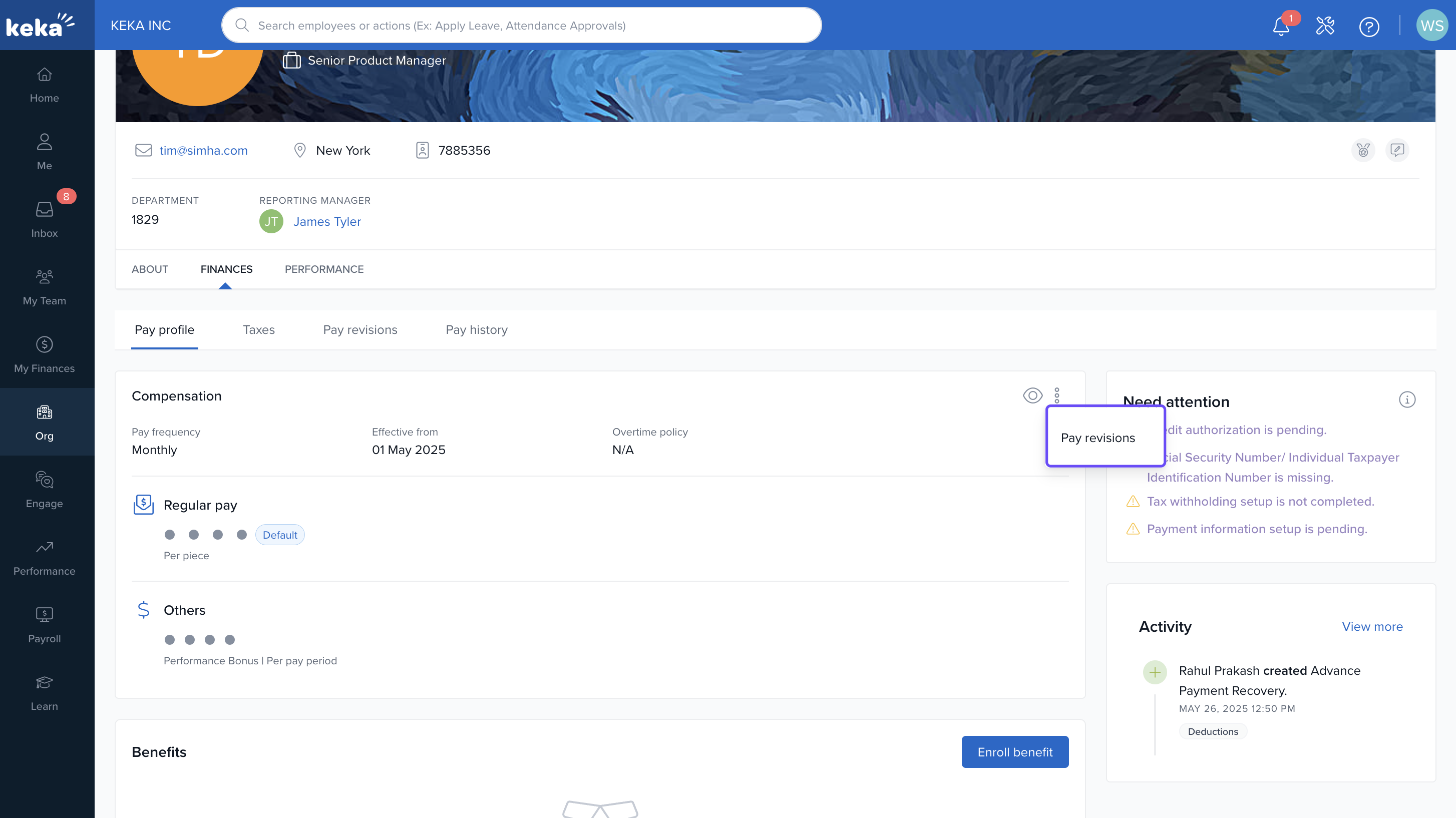Switch to the Taxes tab
Screen dimensions: 1456x818
[258, 329]
